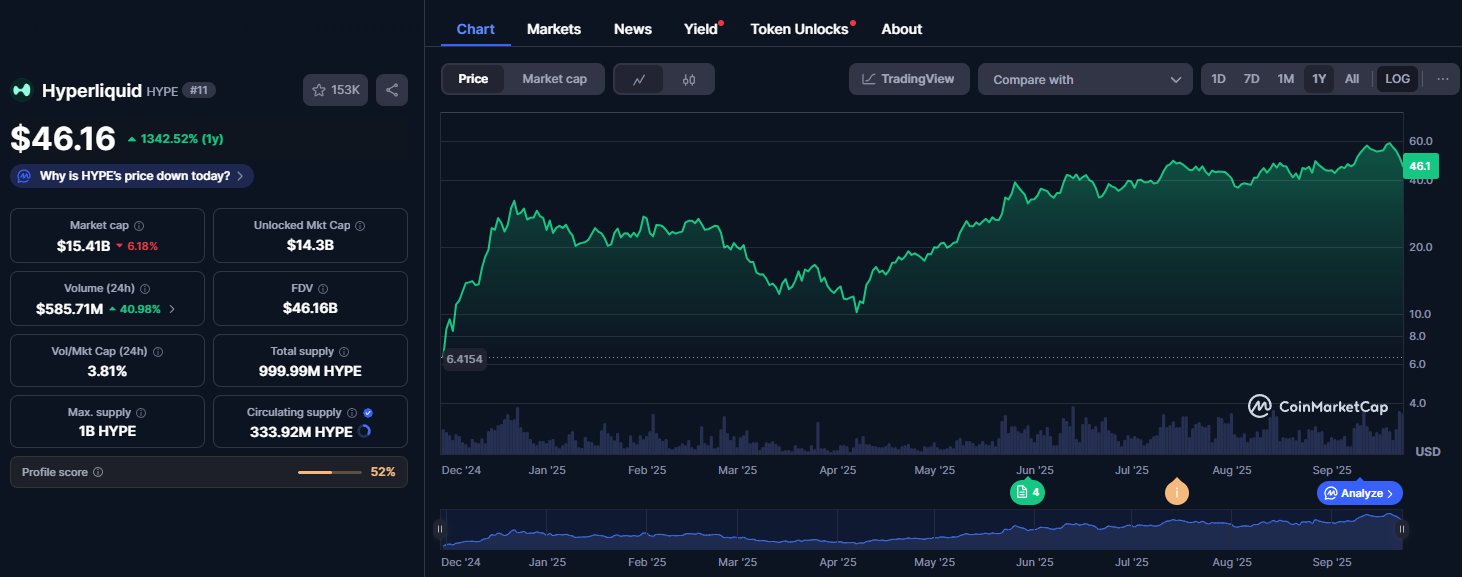
Task: Click left handle of range navigator
Action: point(439,529)
